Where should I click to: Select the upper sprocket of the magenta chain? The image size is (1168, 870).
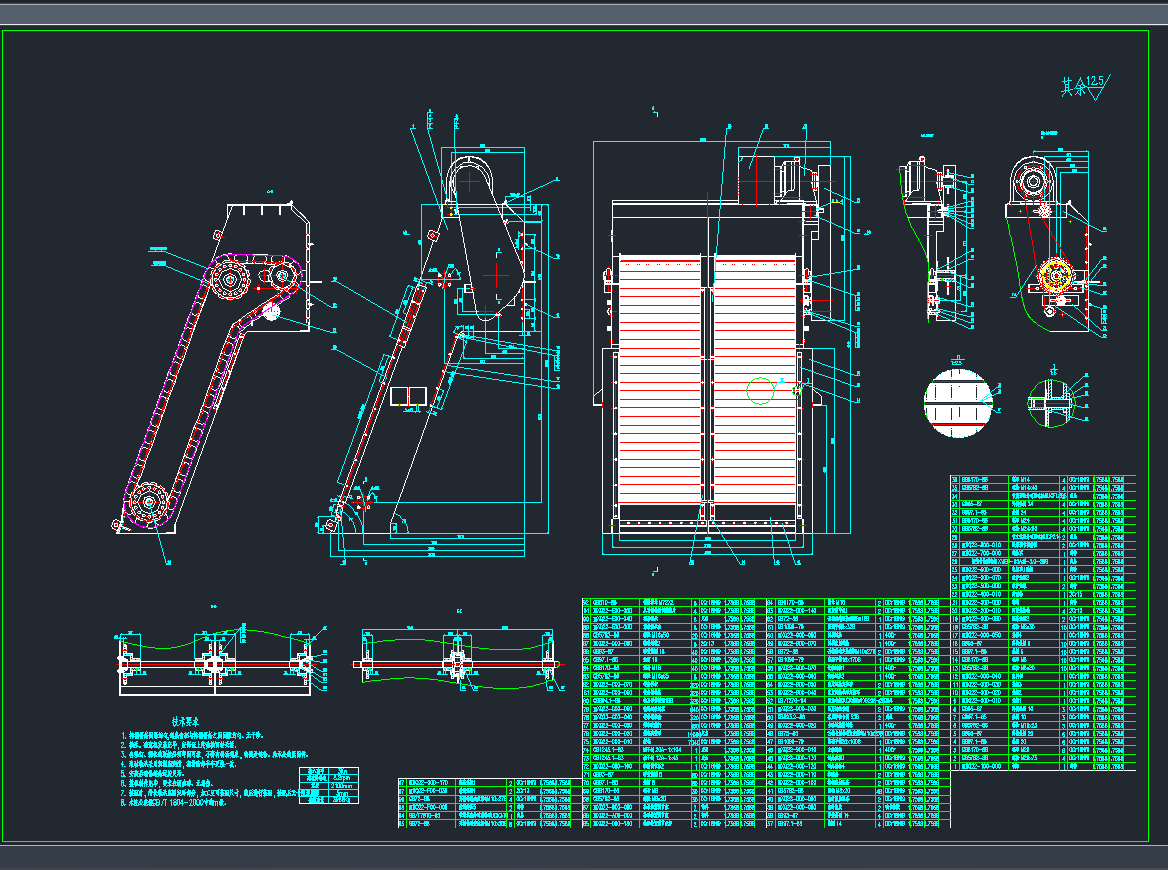(231, 280)
